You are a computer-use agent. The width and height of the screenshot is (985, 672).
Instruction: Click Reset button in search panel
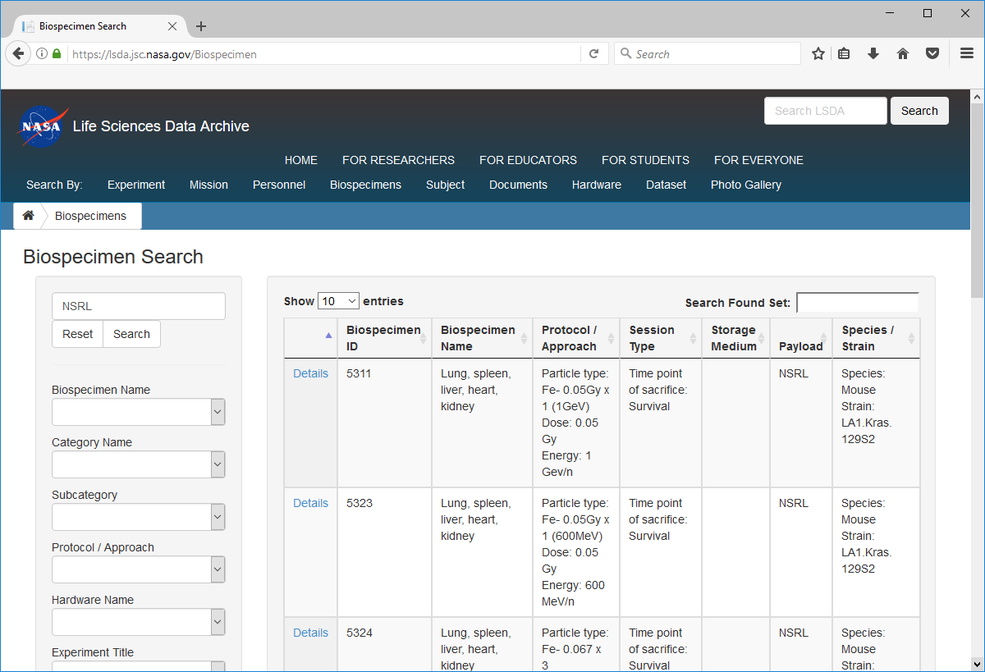point(77,334)
